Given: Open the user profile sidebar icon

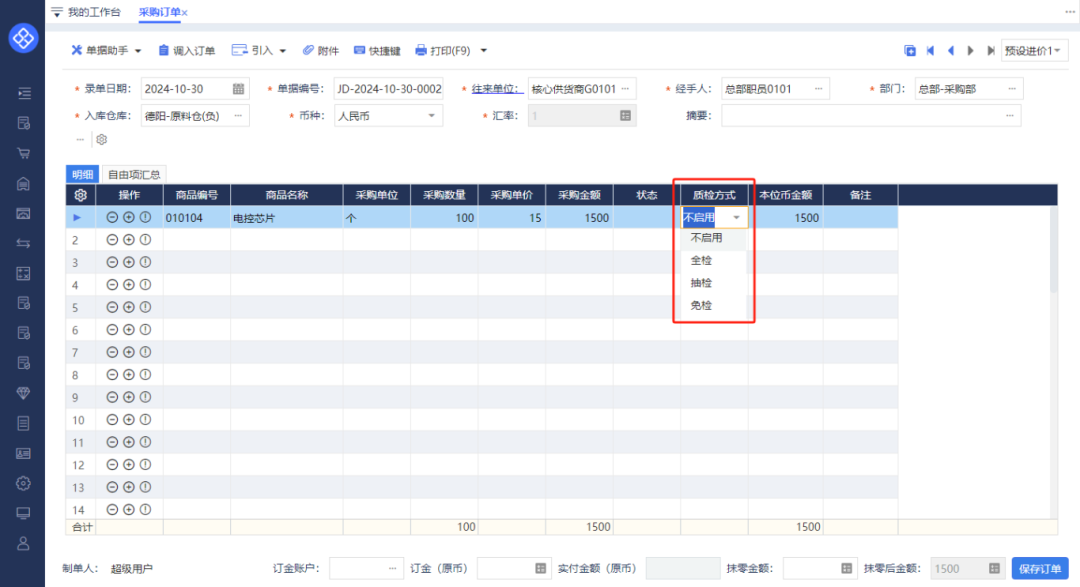Looking at the screenshot, I should pyautogui.click(x=23, y=544).
